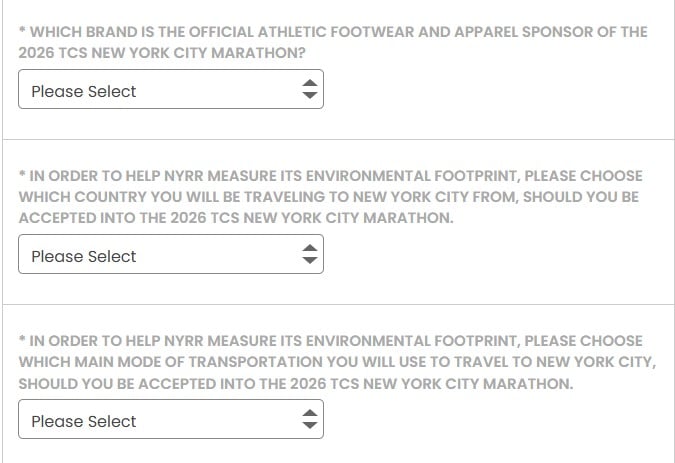This screenshot has height=463, width=675.
Task: Click 'Please Select' text in country field
Action: coord(84,256)
